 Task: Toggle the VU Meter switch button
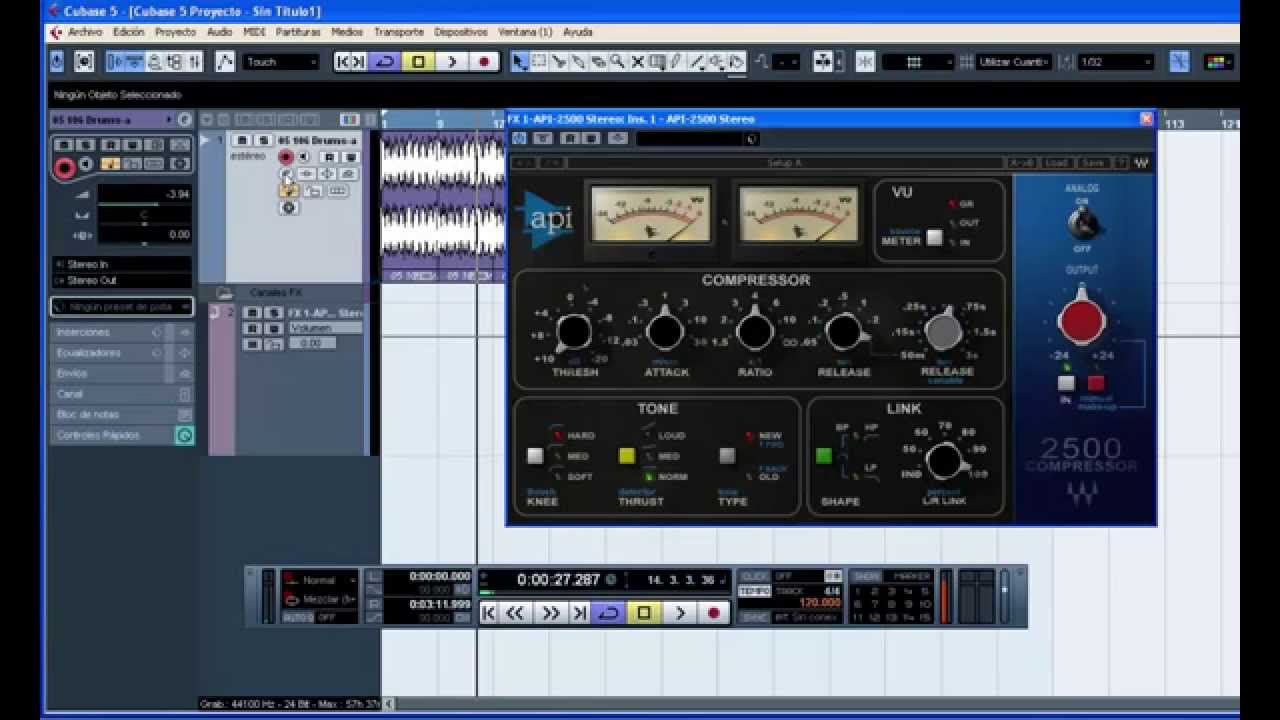pos(934,238)
